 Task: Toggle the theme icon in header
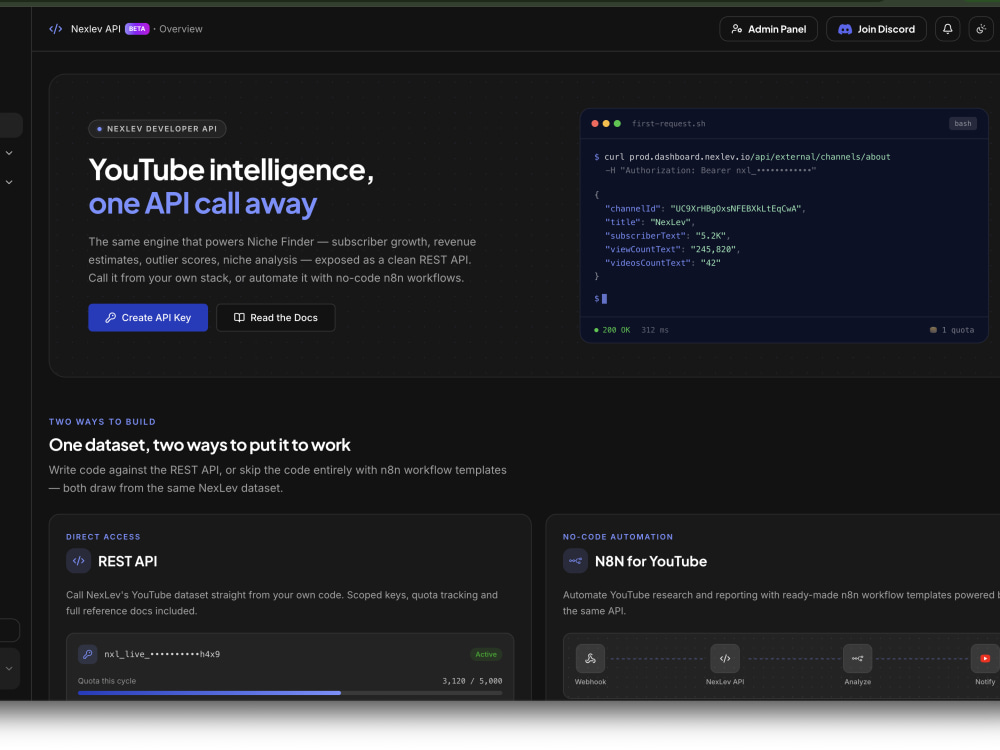[x=982, y=29]
